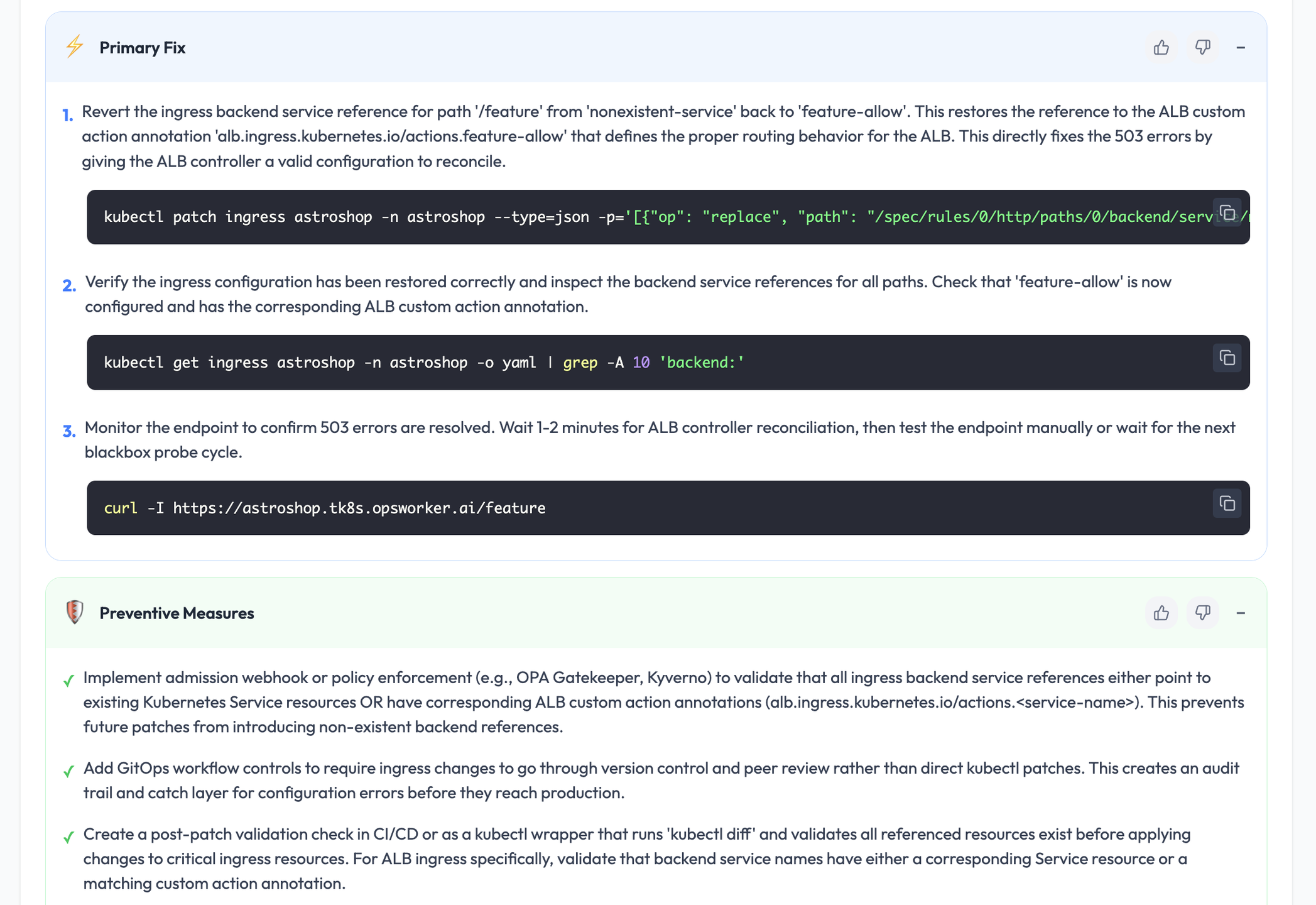Click the Preventive Measures shield icon

(x=75, y=612)
